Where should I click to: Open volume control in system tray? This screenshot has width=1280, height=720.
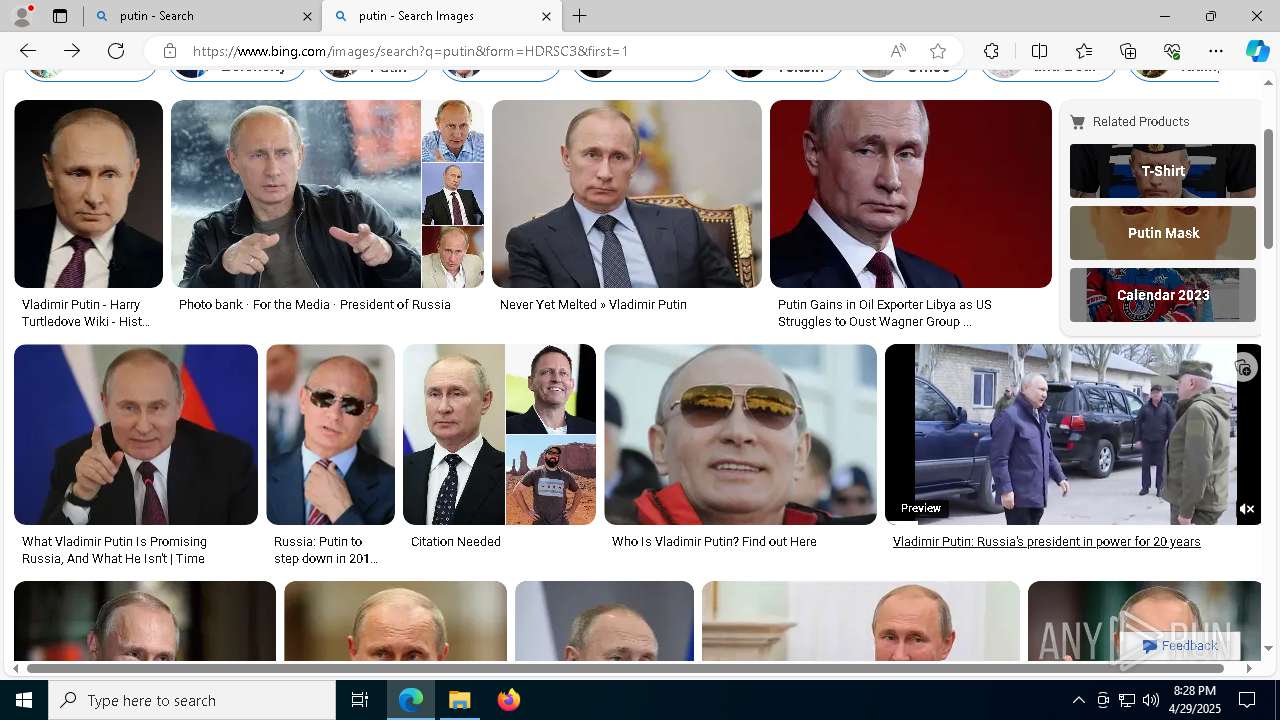1151,700
